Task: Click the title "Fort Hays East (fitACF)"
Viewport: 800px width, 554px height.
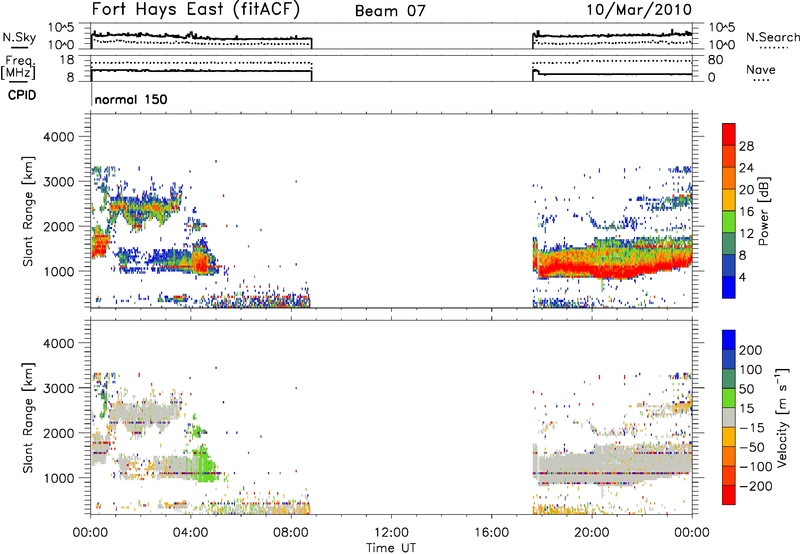Action: (x=196, y=9)
